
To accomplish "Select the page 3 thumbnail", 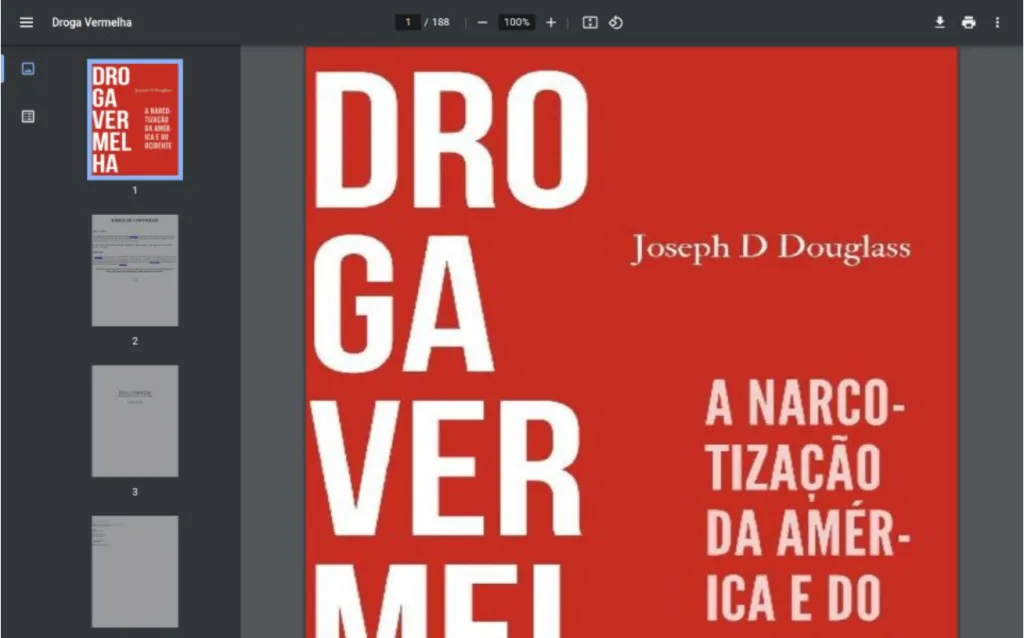I will click(x=134, y=421).
